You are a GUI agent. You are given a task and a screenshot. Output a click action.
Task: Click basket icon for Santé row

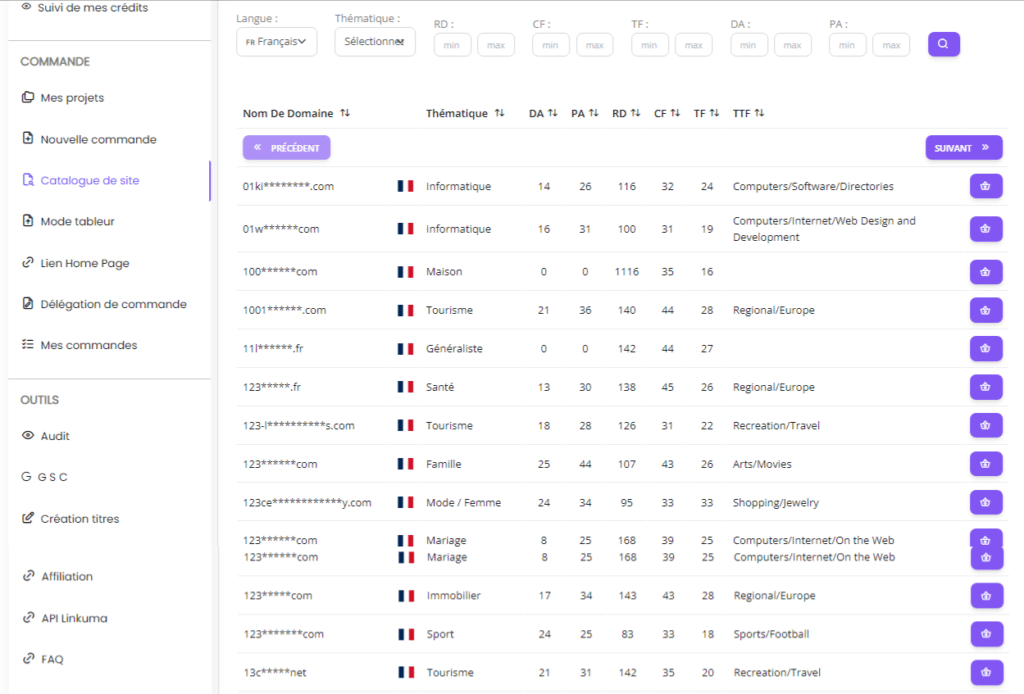click(x=985, y=387)
